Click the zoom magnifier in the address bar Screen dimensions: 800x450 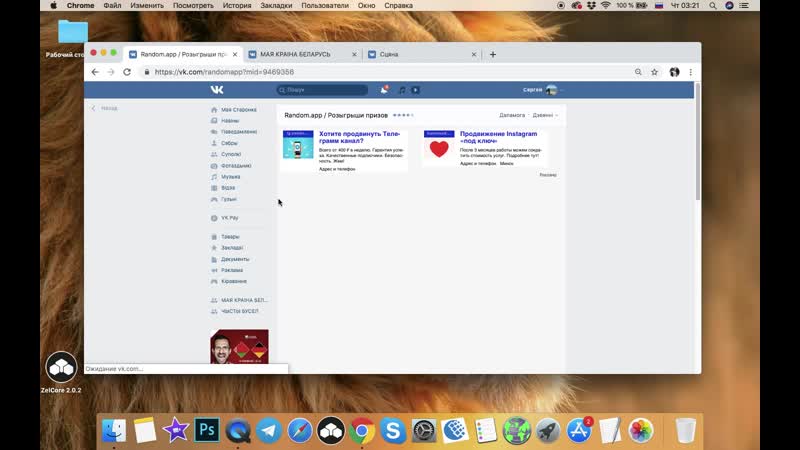(639, 72)
